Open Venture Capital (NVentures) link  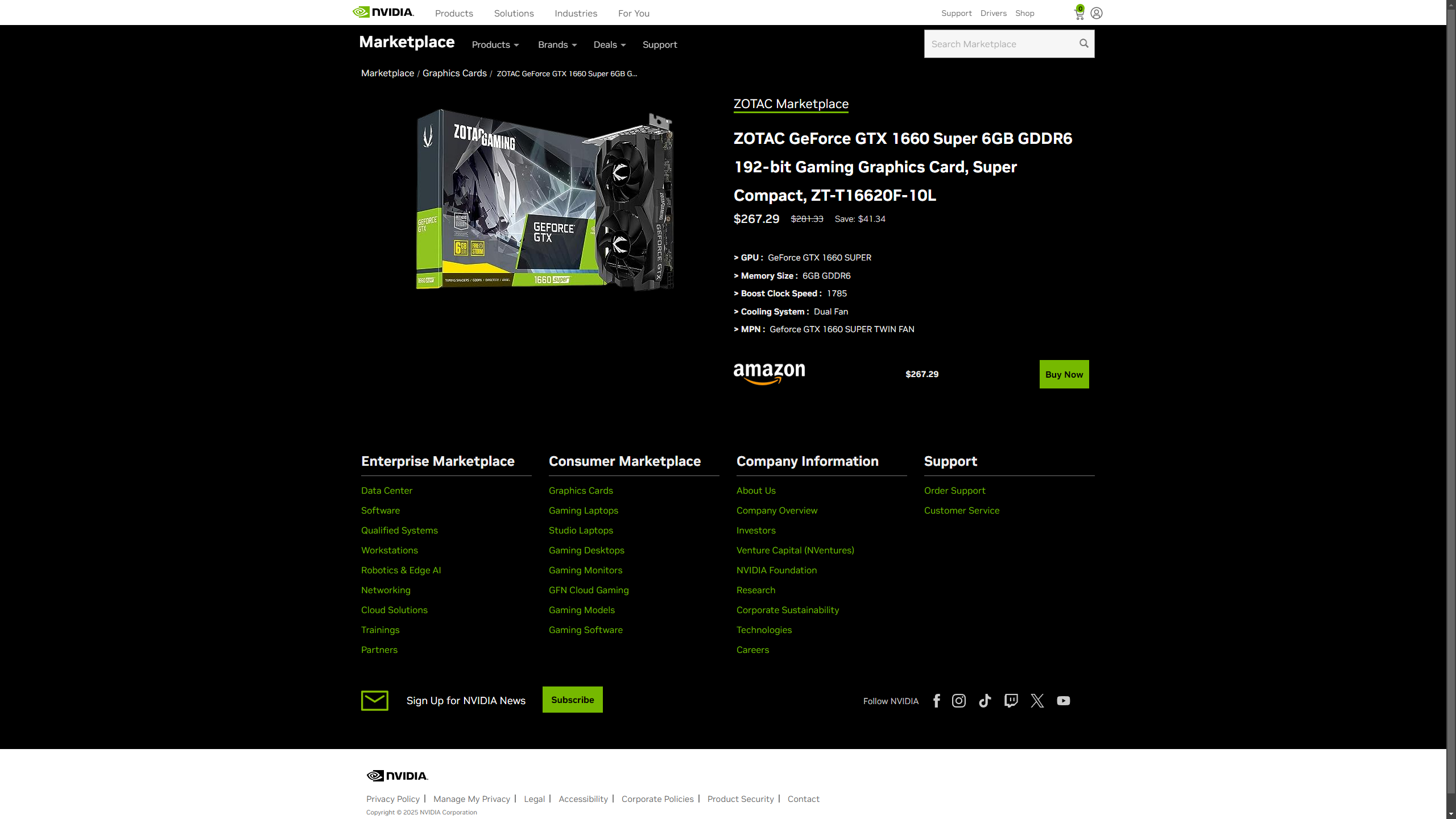click(x=795, y=550)
